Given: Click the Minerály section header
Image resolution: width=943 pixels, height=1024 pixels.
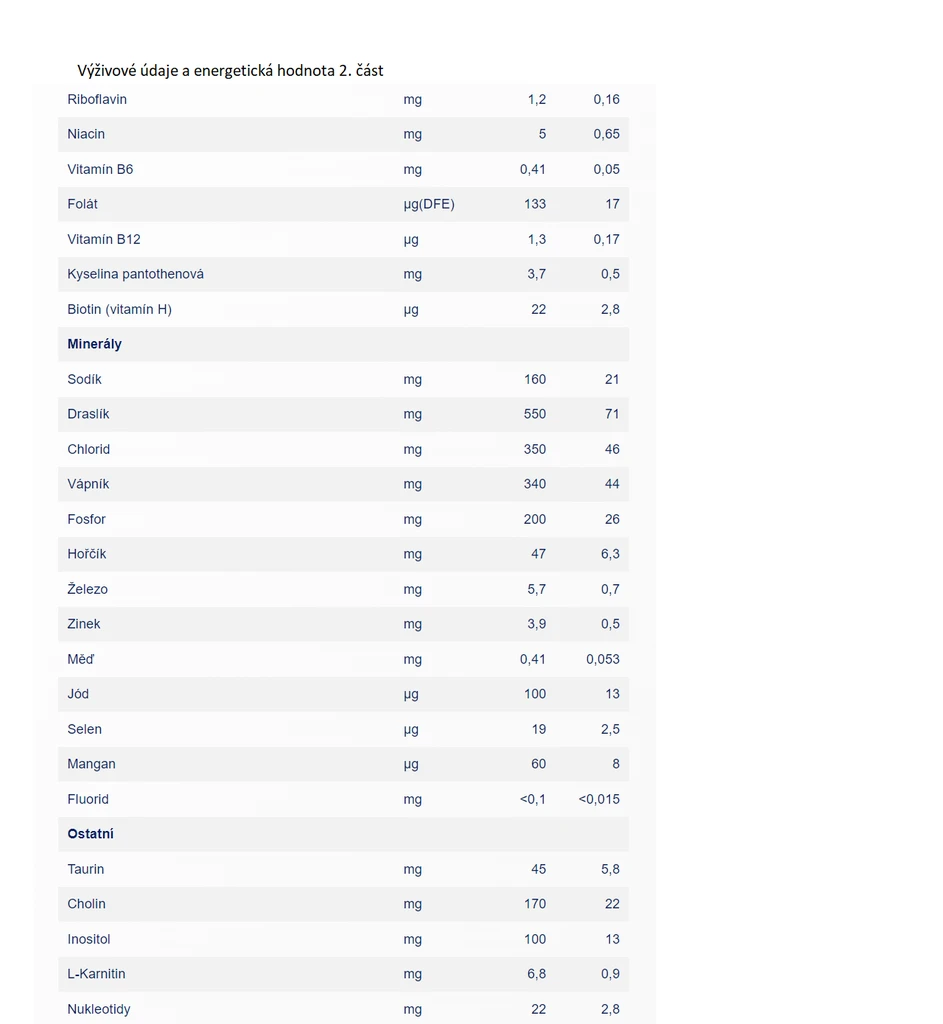Looking at the screenshot, I should click(x=94, y=344).
